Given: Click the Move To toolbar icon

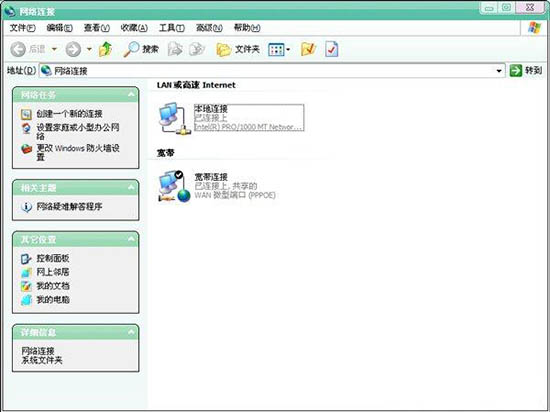Looking at the screenshot, I should [x=175, y=49].
